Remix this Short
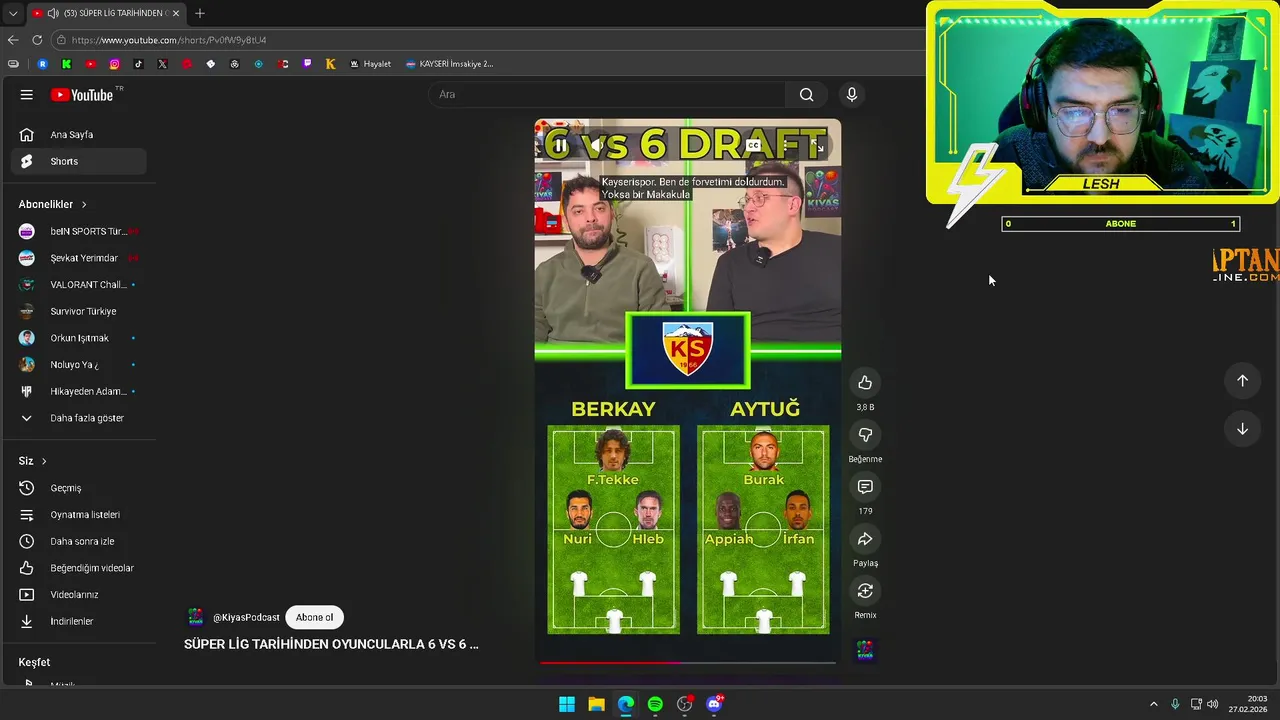Viewport: 1280px width, 720px height. [x=865, y=591]
